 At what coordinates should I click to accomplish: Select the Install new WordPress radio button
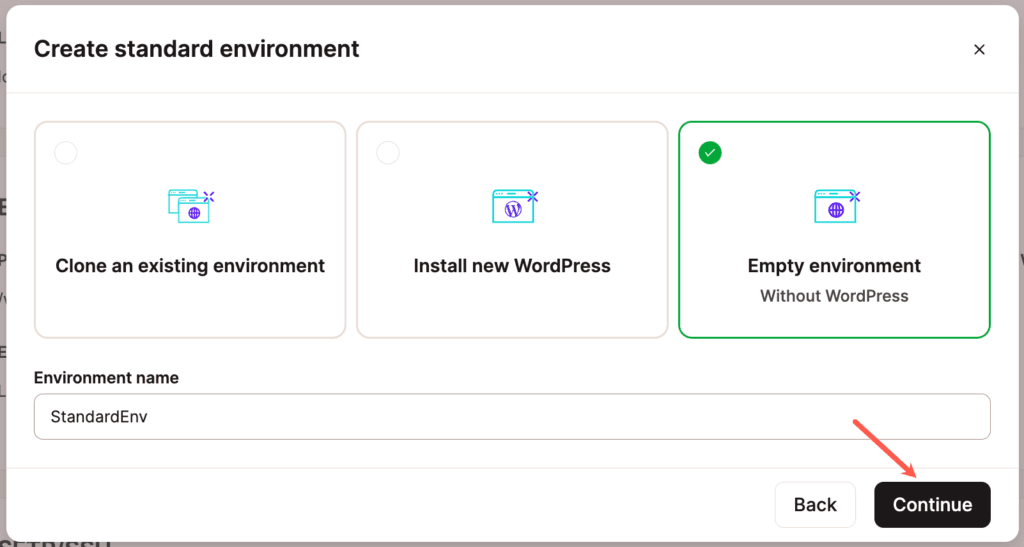click(x=388, y=153)
